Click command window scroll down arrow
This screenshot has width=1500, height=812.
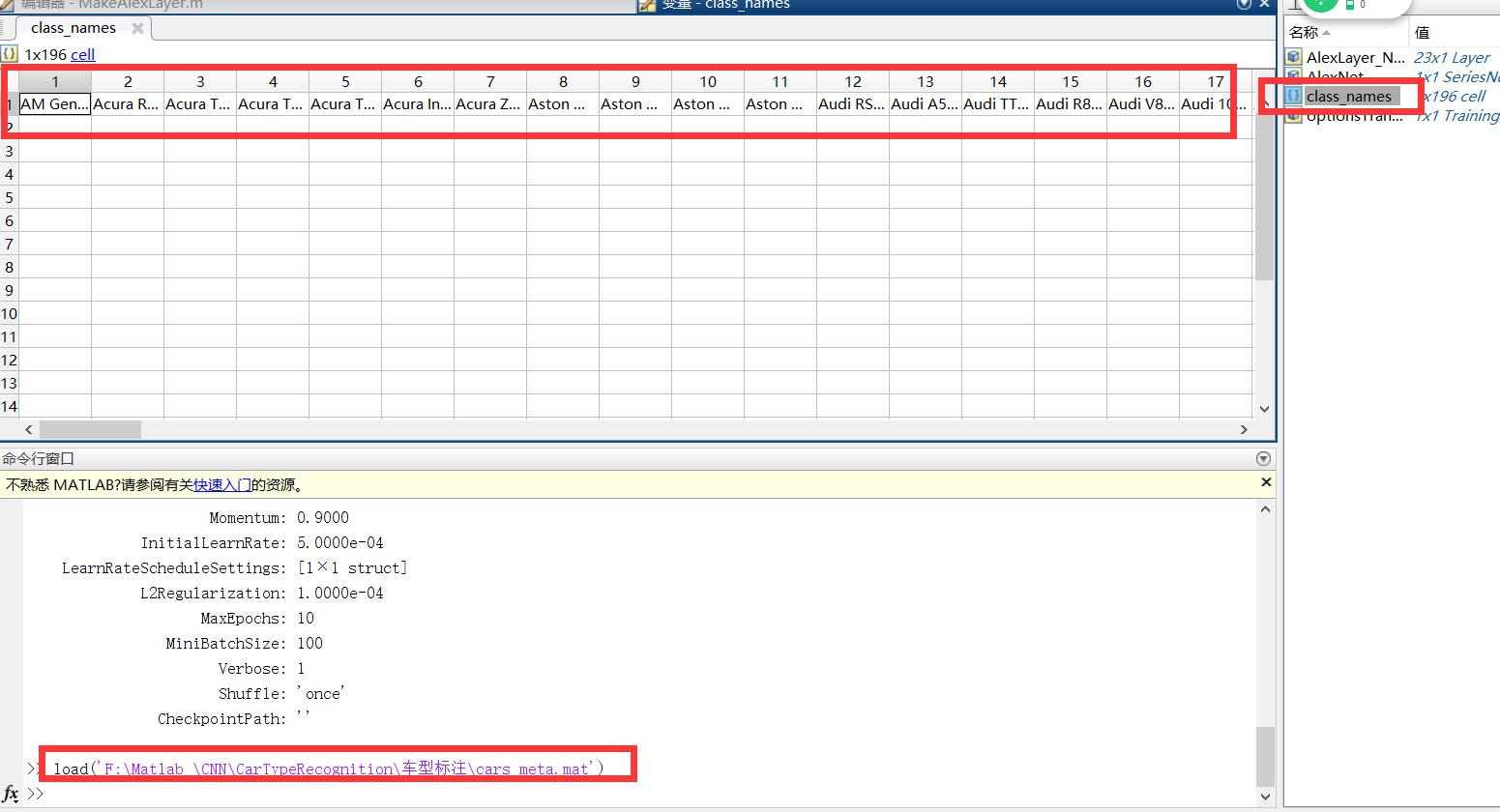pyautogui.click(x=1265, y=797)
